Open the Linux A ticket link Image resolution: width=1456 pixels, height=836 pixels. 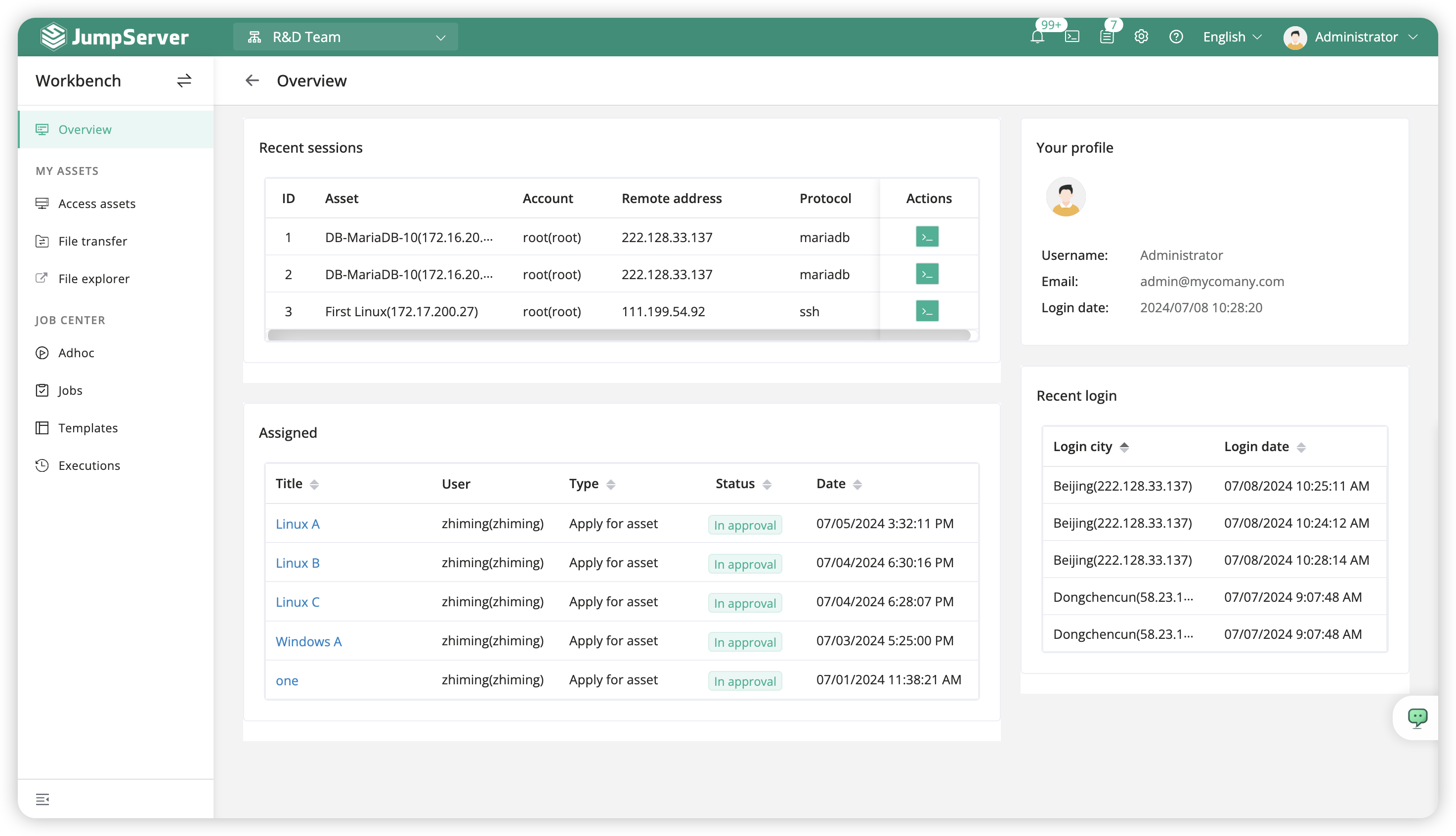point(298,524)
